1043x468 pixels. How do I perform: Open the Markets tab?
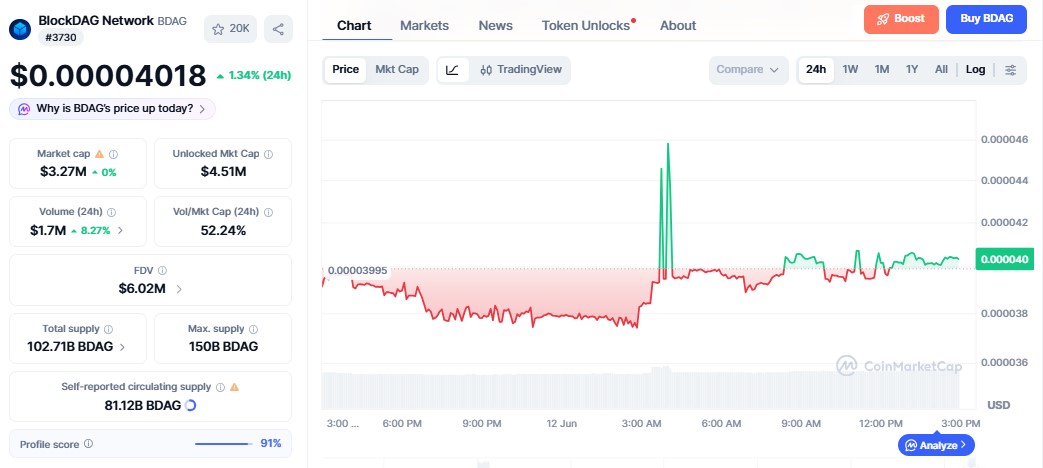pos(424,26)
